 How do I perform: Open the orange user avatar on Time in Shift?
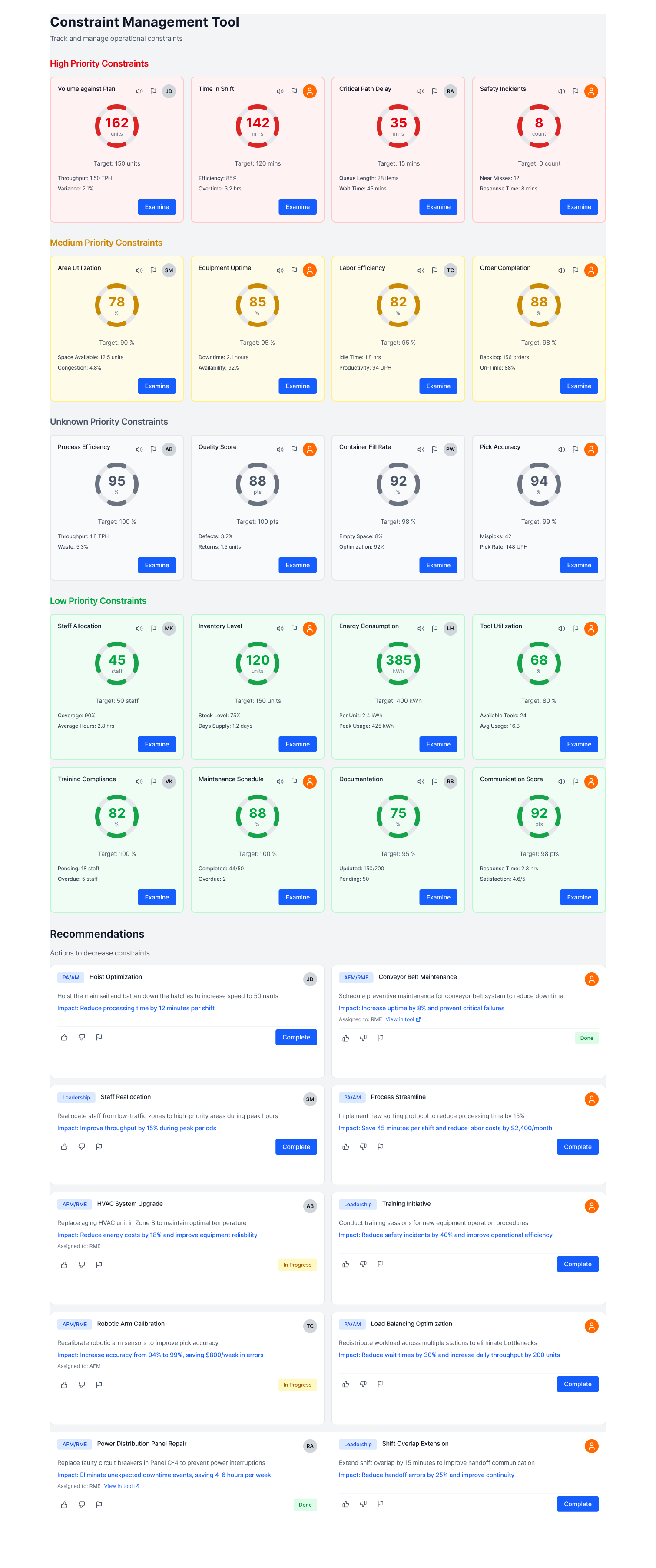click(310, 91)
